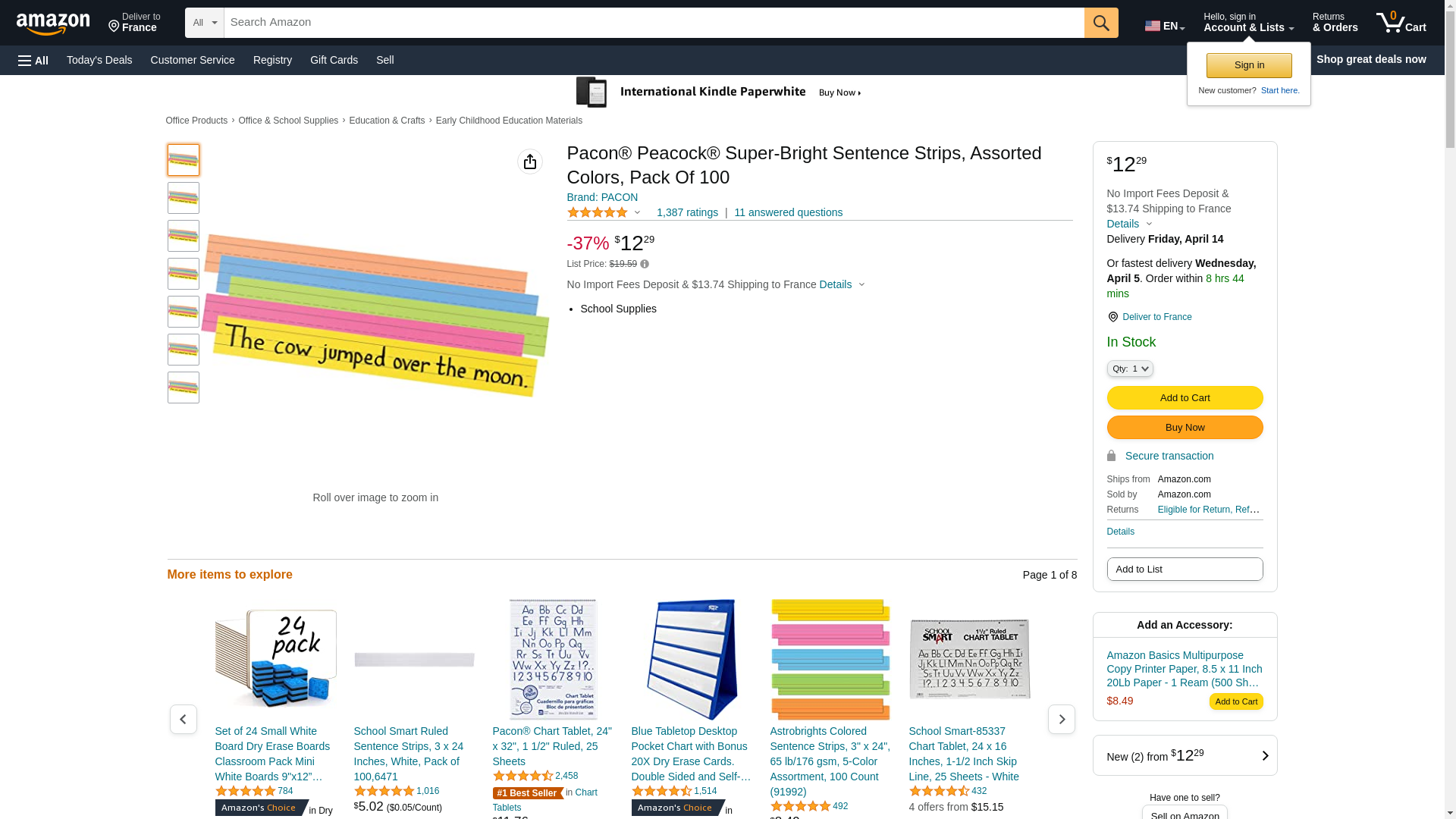The image size is (1456, 819).
Task: Click the Search Amazon input field
Action: pos(654,23)
